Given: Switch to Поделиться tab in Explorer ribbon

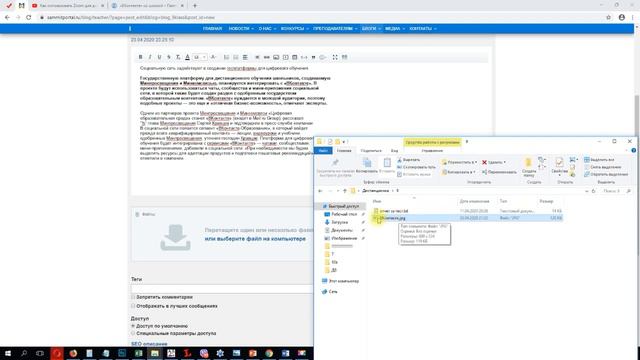Looking at the screenshot, I should point(371,151).
